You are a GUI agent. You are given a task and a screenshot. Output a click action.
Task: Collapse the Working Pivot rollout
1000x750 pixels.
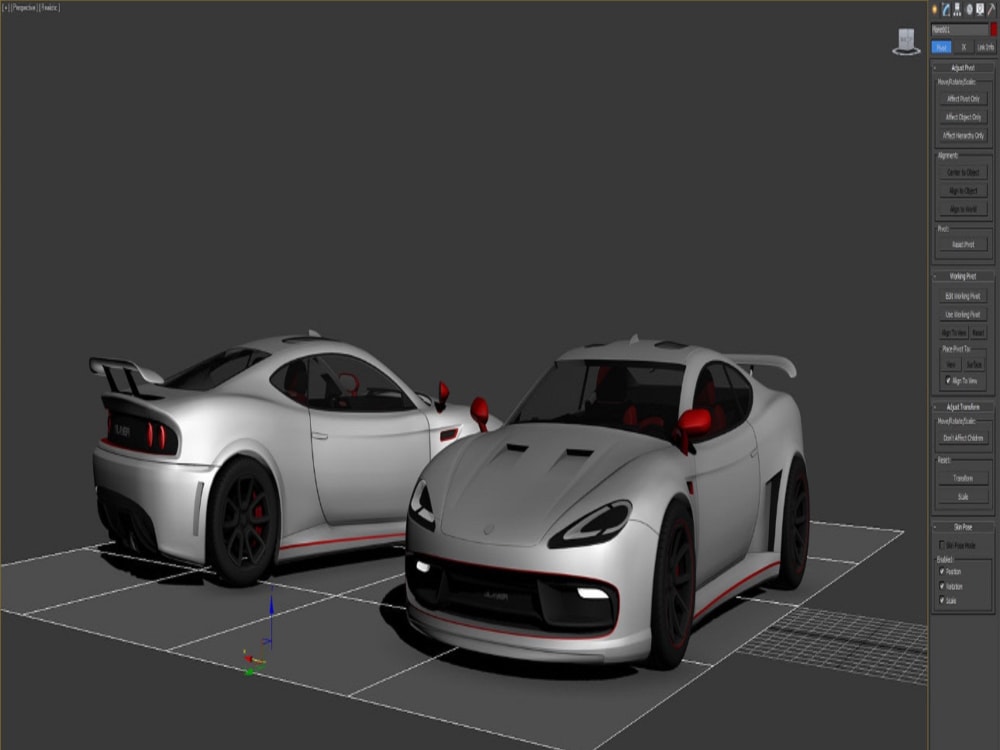962,276
